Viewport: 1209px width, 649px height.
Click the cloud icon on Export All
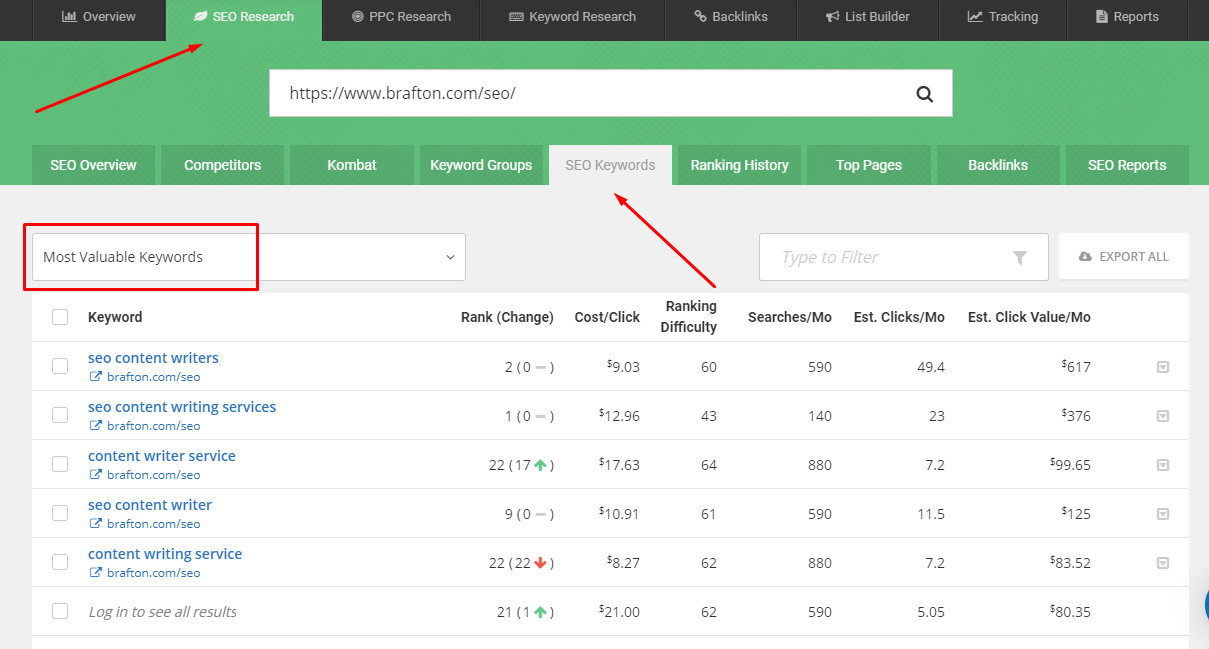coord(1085,257)
